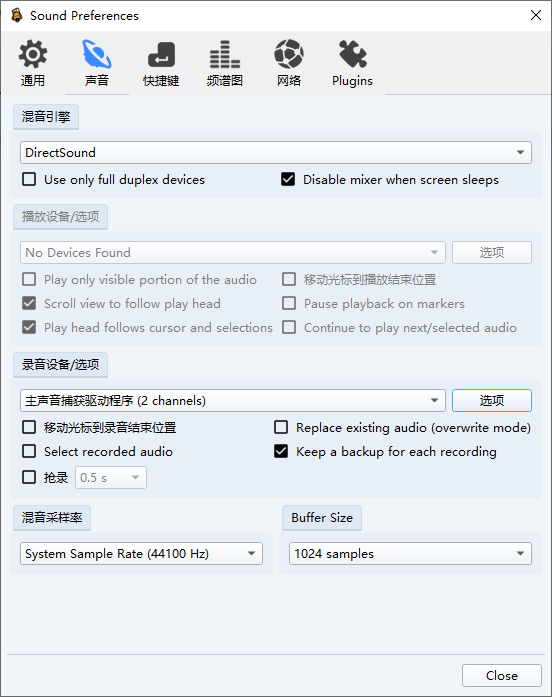Open the Plugins puzzle piece icon
This screenshot has height=697, width=552.
(352, 54)
